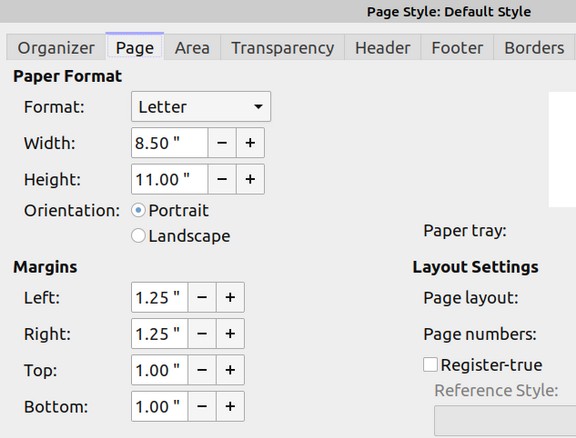The width and height of the screenshot is (576, 438).
Task: Go to the Footer tab
Action: tap(457, 48)
